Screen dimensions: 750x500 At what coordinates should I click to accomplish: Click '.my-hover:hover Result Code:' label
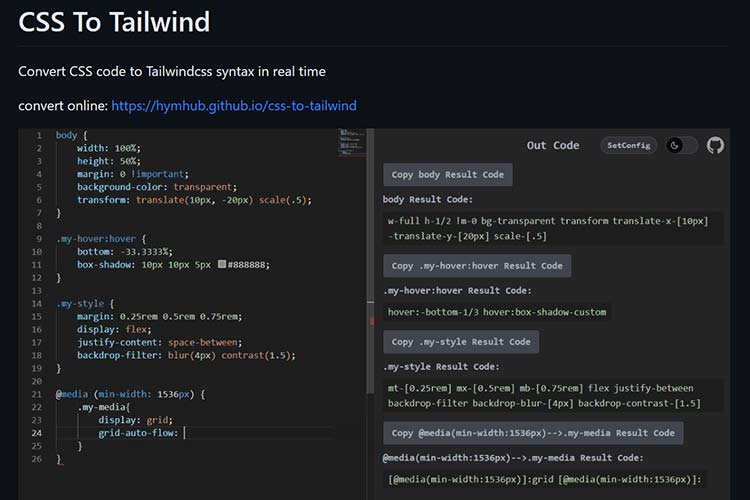point(457,290)
